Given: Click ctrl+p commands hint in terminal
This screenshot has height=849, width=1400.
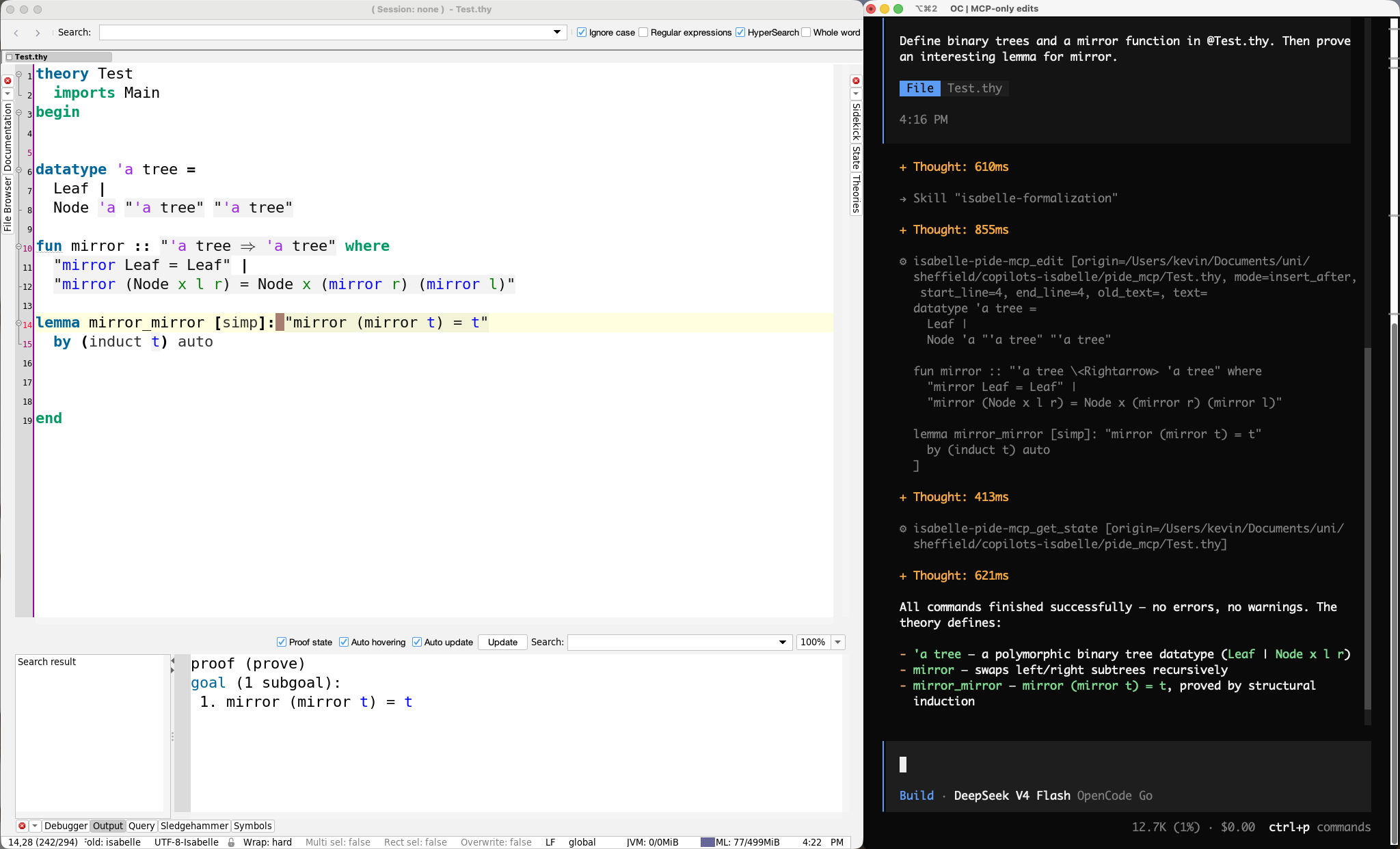Looking at the screenshot, I should pyautogui.click(x=1319, y=827).
